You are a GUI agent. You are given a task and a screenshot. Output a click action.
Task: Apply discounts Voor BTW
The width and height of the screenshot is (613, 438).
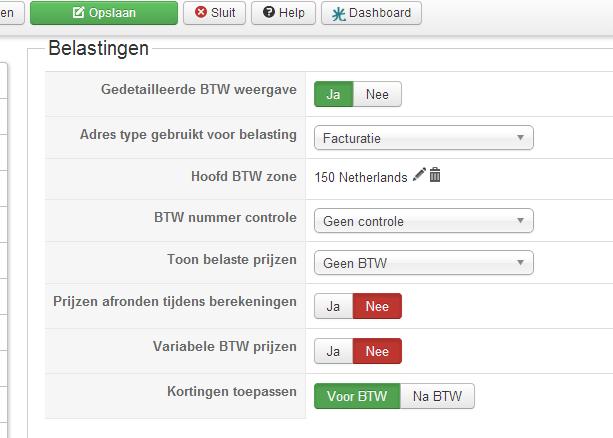pos(357,396)
